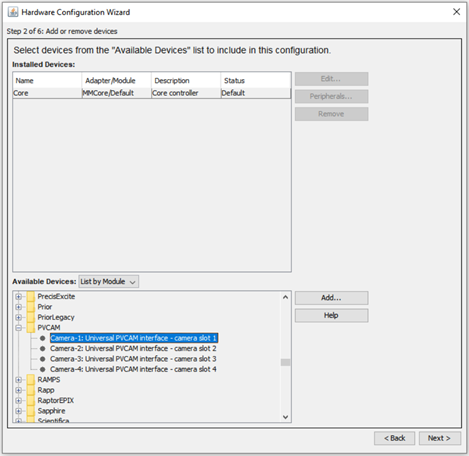Expand the Rapp module node
This screenshot has width=469, height=456.
[19, 390]
